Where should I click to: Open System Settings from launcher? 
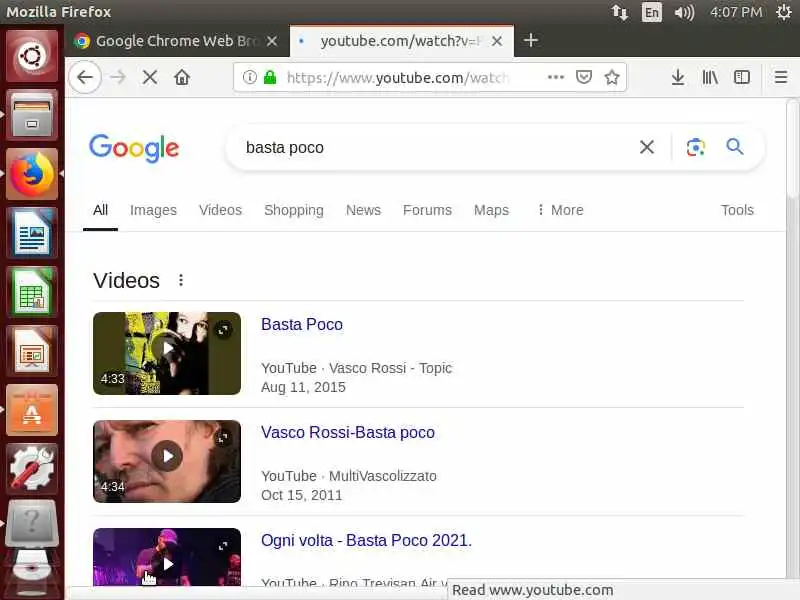click(x=32, y=469)
